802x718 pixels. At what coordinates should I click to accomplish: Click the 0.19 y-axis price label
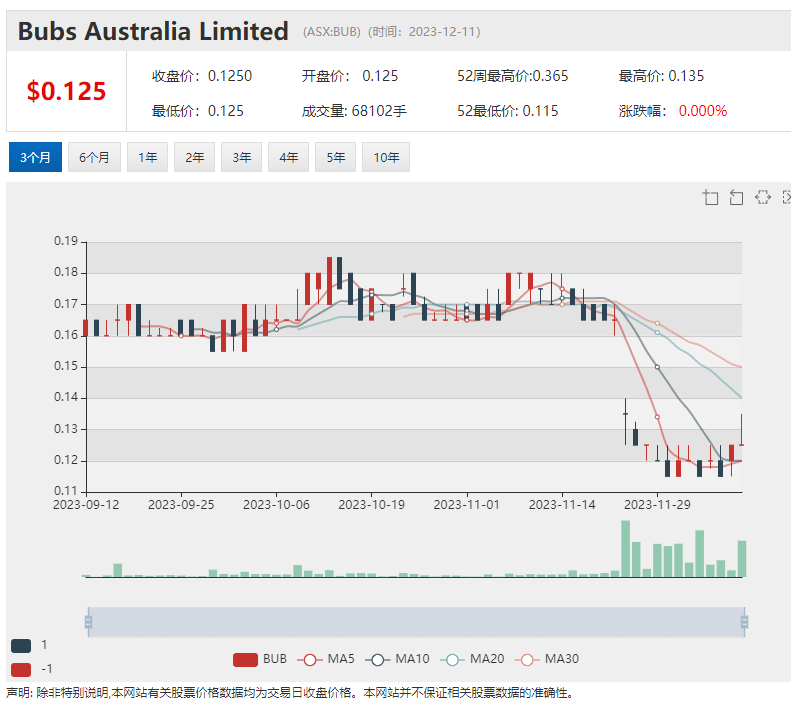point(66,241)
